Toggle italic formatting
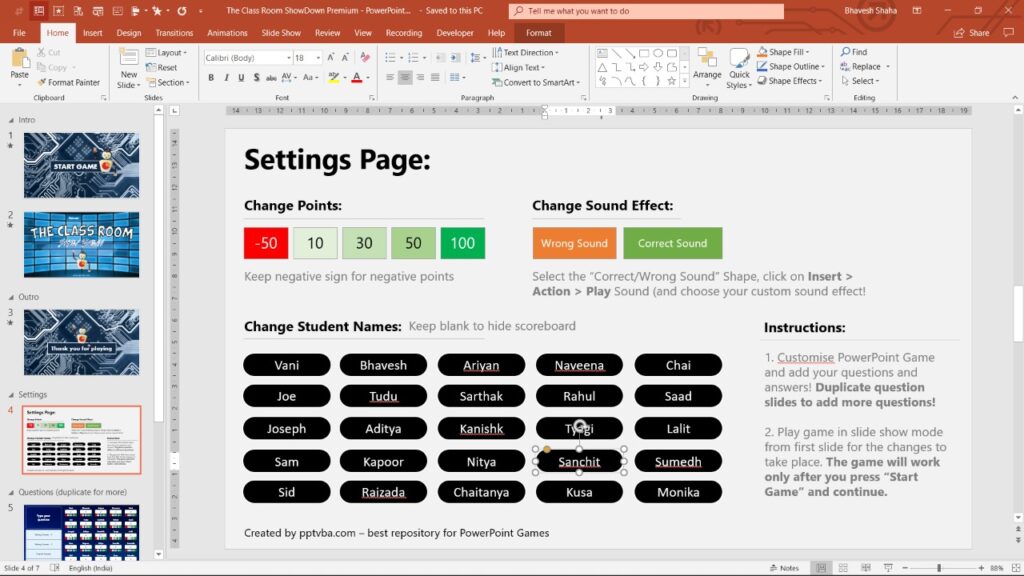1024x576 pixels. point(226,77)
